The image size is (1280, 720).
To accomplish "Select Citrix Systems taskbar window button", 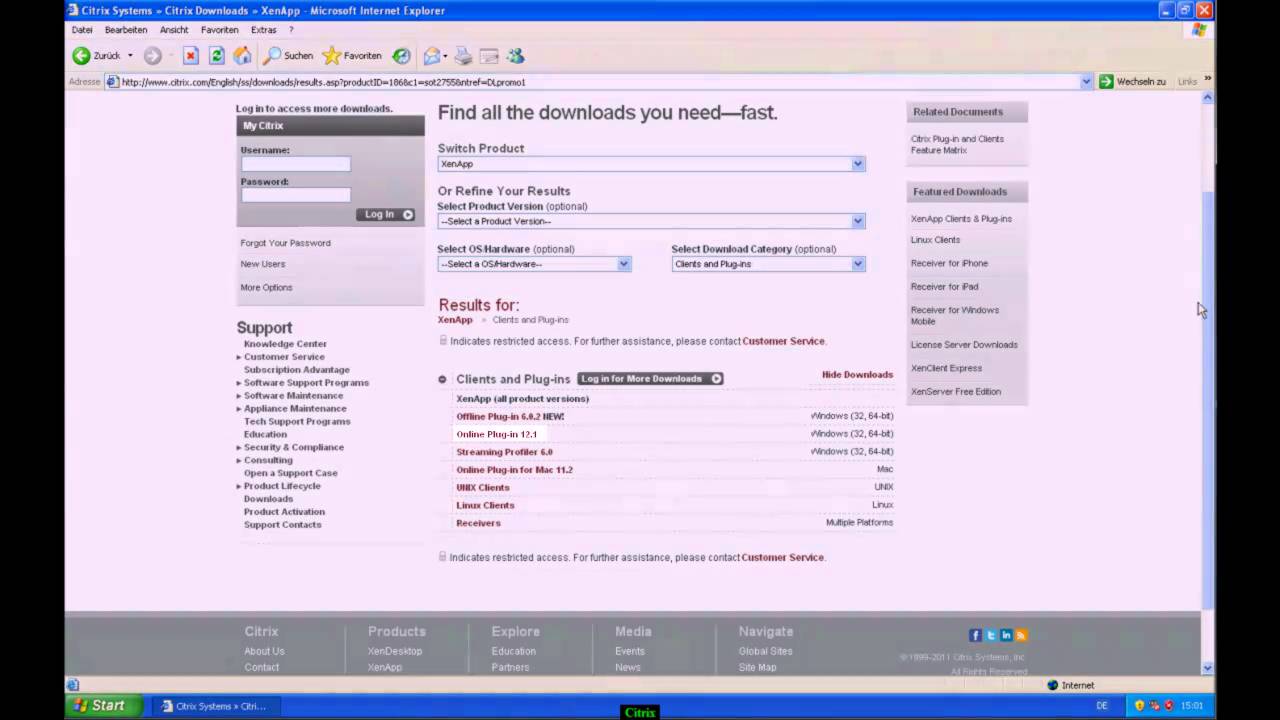I will [214, 706].
